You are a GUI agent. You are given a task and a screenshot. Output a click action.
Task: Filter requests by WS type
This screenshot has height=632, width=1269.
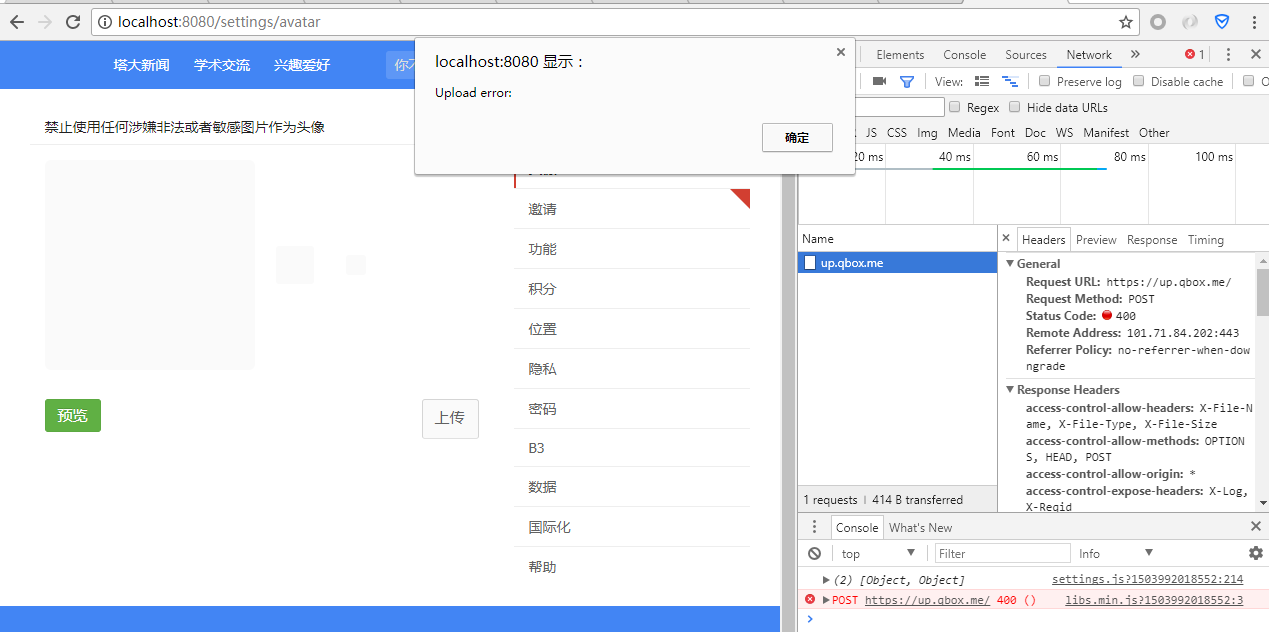pos(1064,132)
